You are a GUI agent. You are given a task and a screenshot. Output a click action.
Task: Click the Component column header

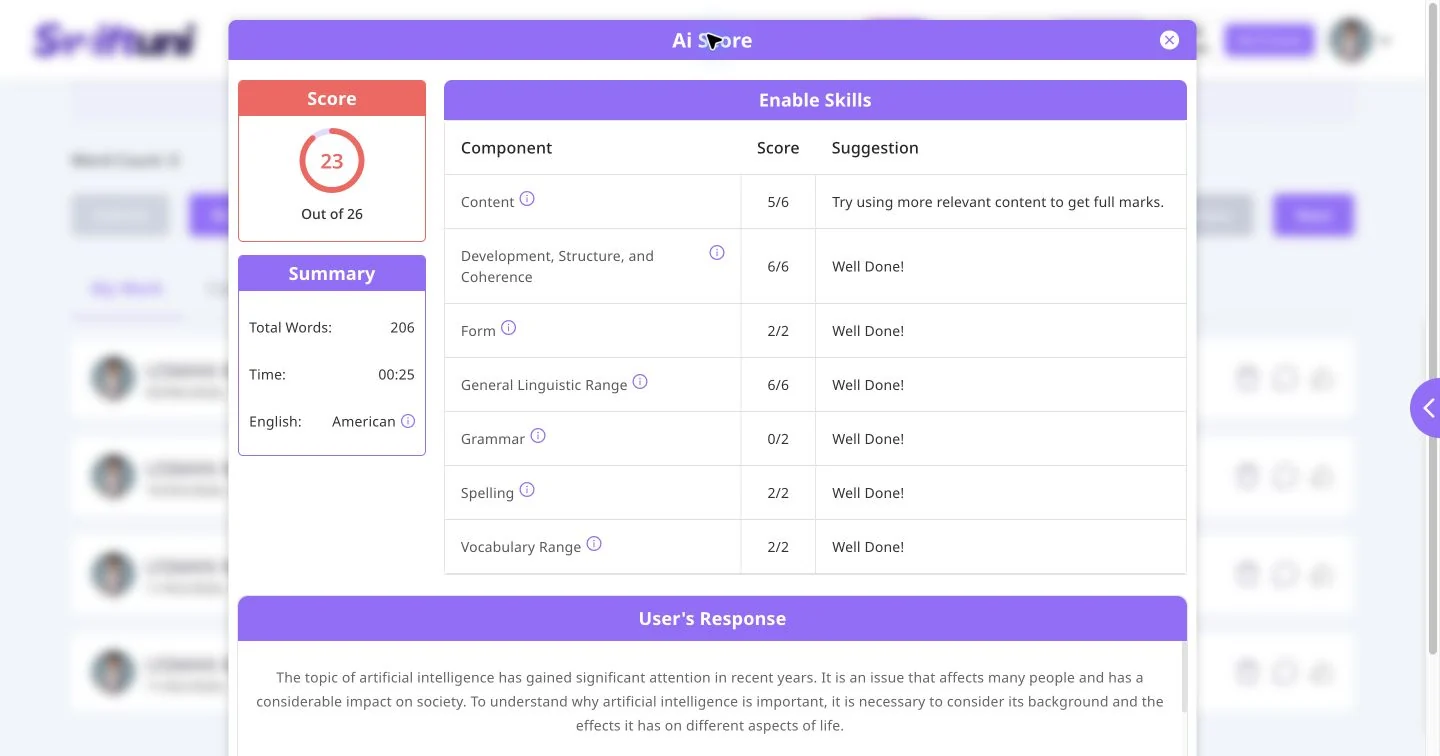tap(506, 148)
